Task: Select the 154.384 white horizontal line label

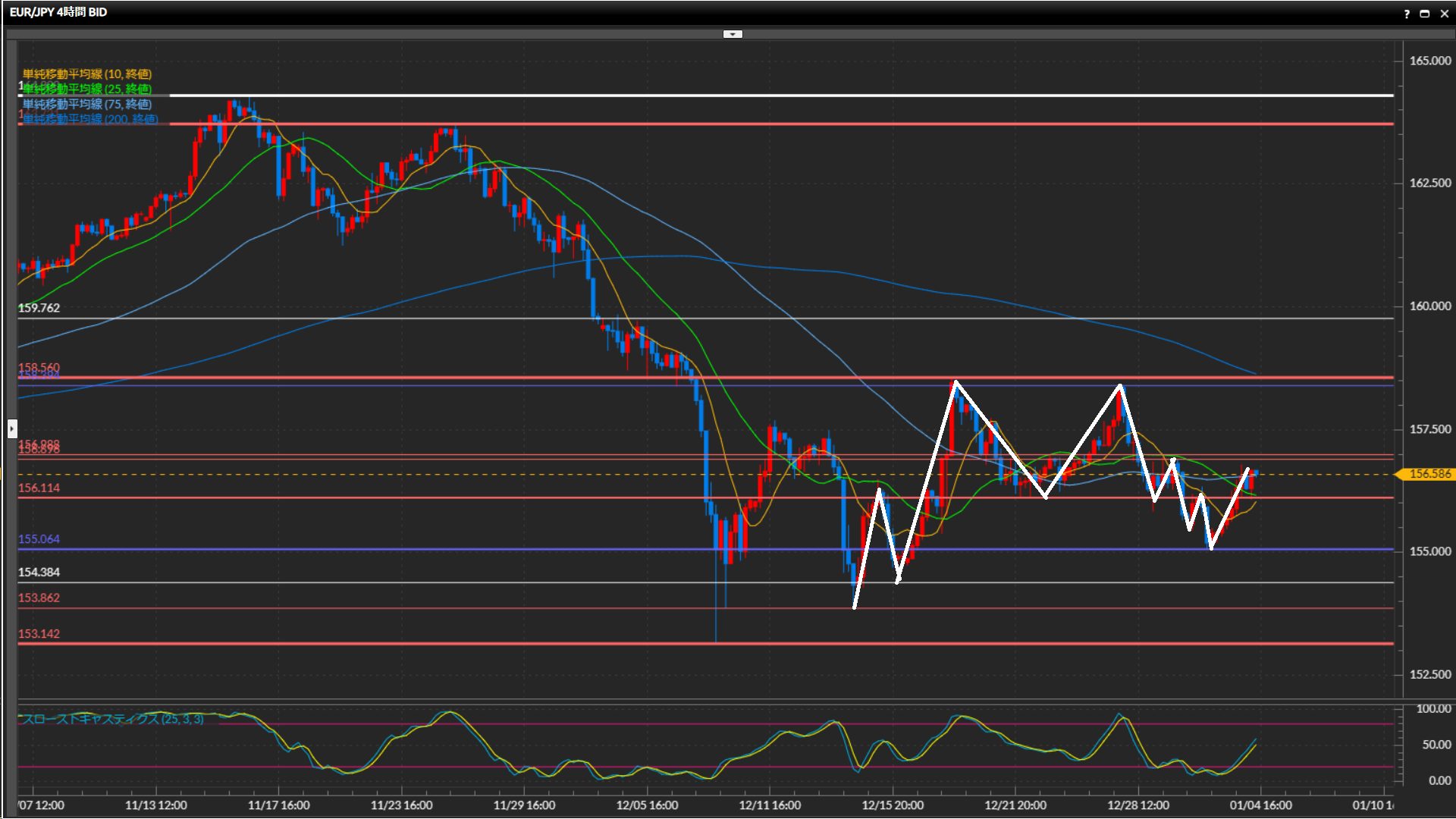Action: [39, 573]
